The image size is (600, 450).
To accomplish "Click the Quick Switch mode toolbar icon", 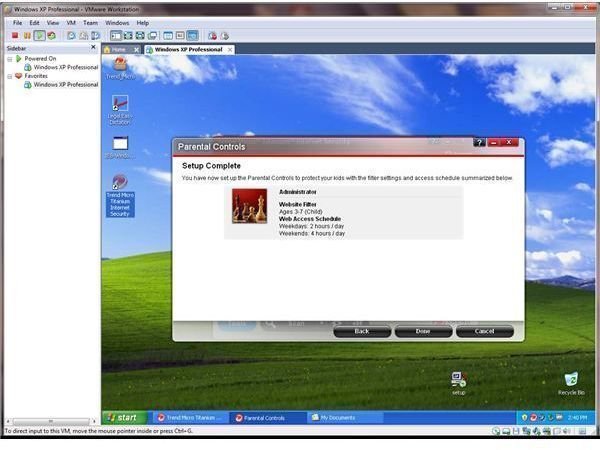I will [128, 36].
